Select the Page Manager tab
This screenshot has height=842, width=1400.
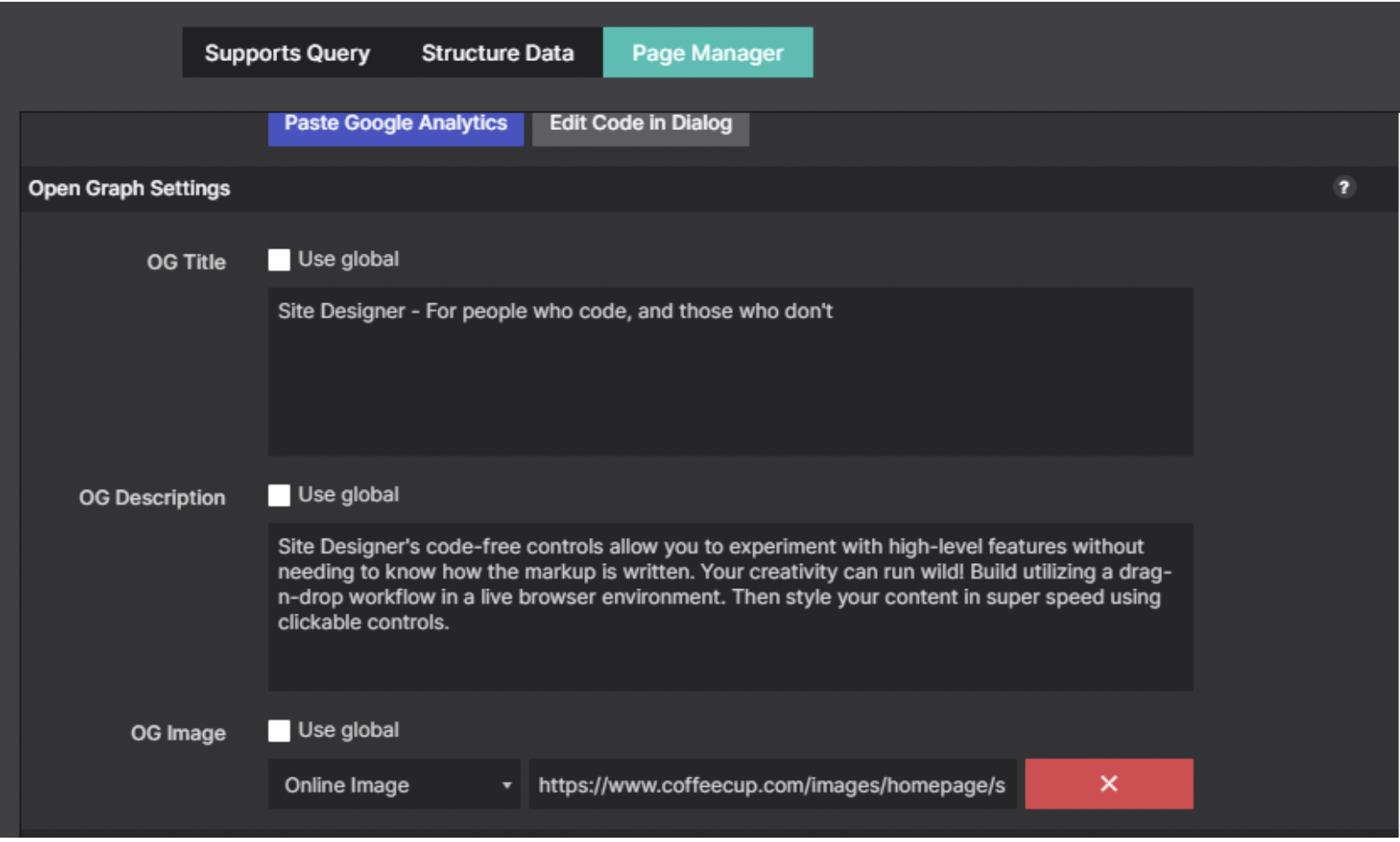click(708, 52)
